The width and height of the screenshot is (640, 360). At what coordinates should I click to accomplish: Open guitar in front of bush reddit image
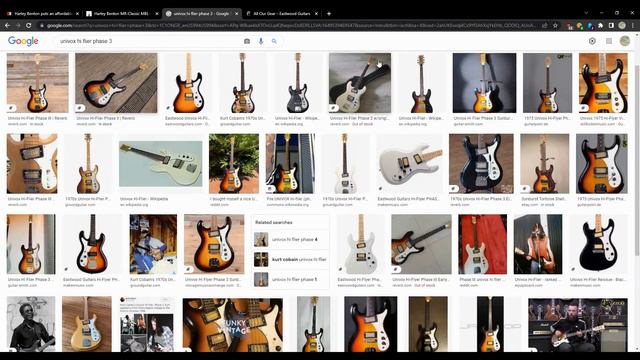234,164
